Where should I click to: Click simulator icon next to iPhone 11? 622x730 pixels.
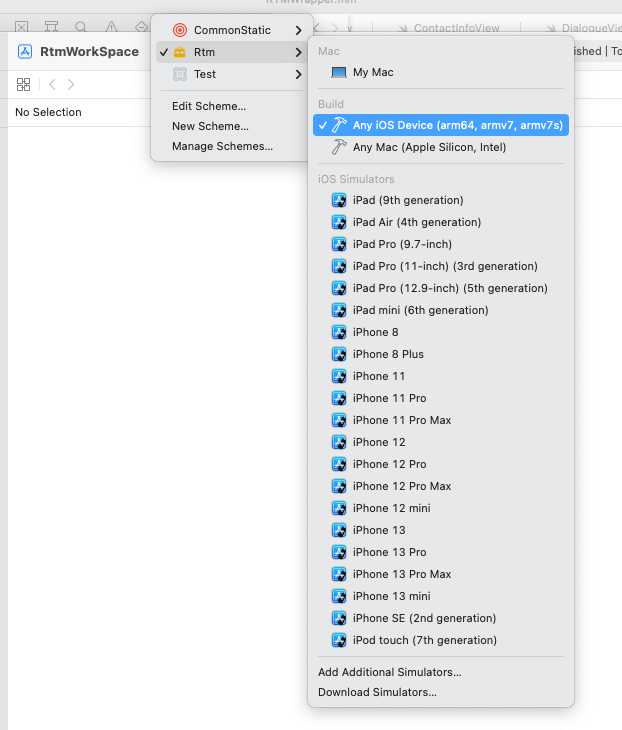tap(339, 376)
